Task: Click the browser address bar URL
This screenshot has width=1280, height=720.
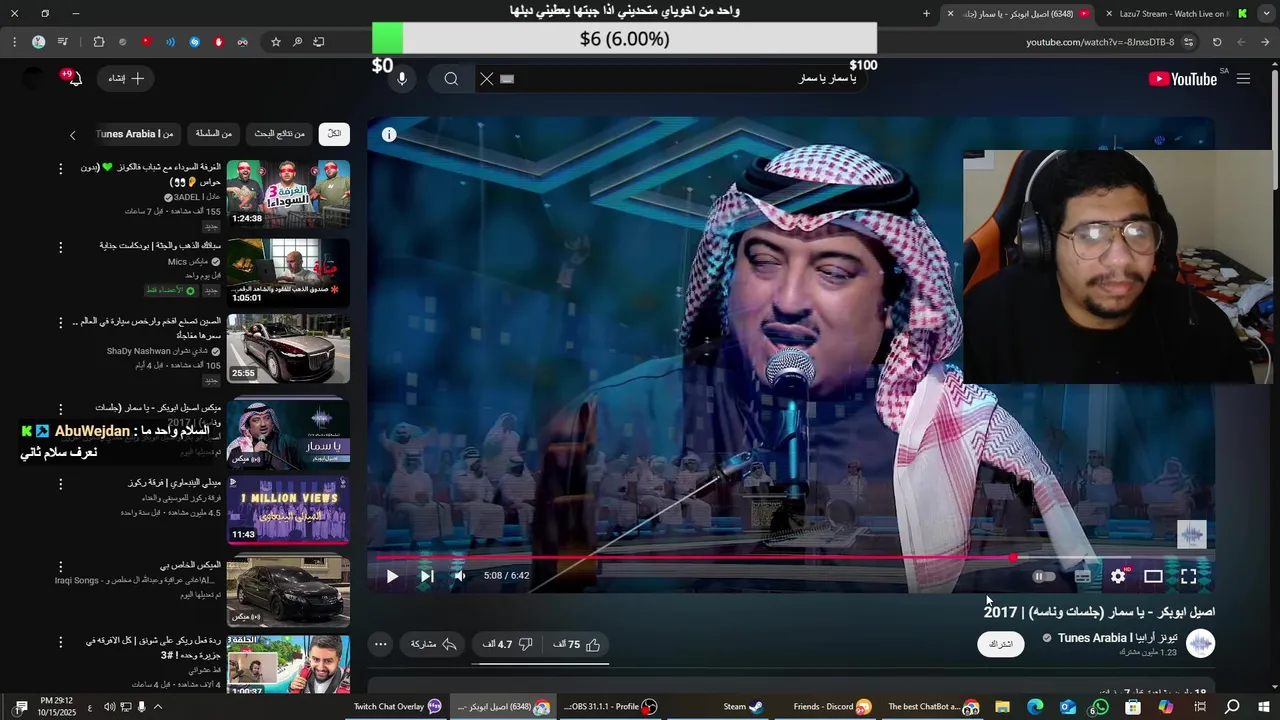Action: (x=1100, y=42)
